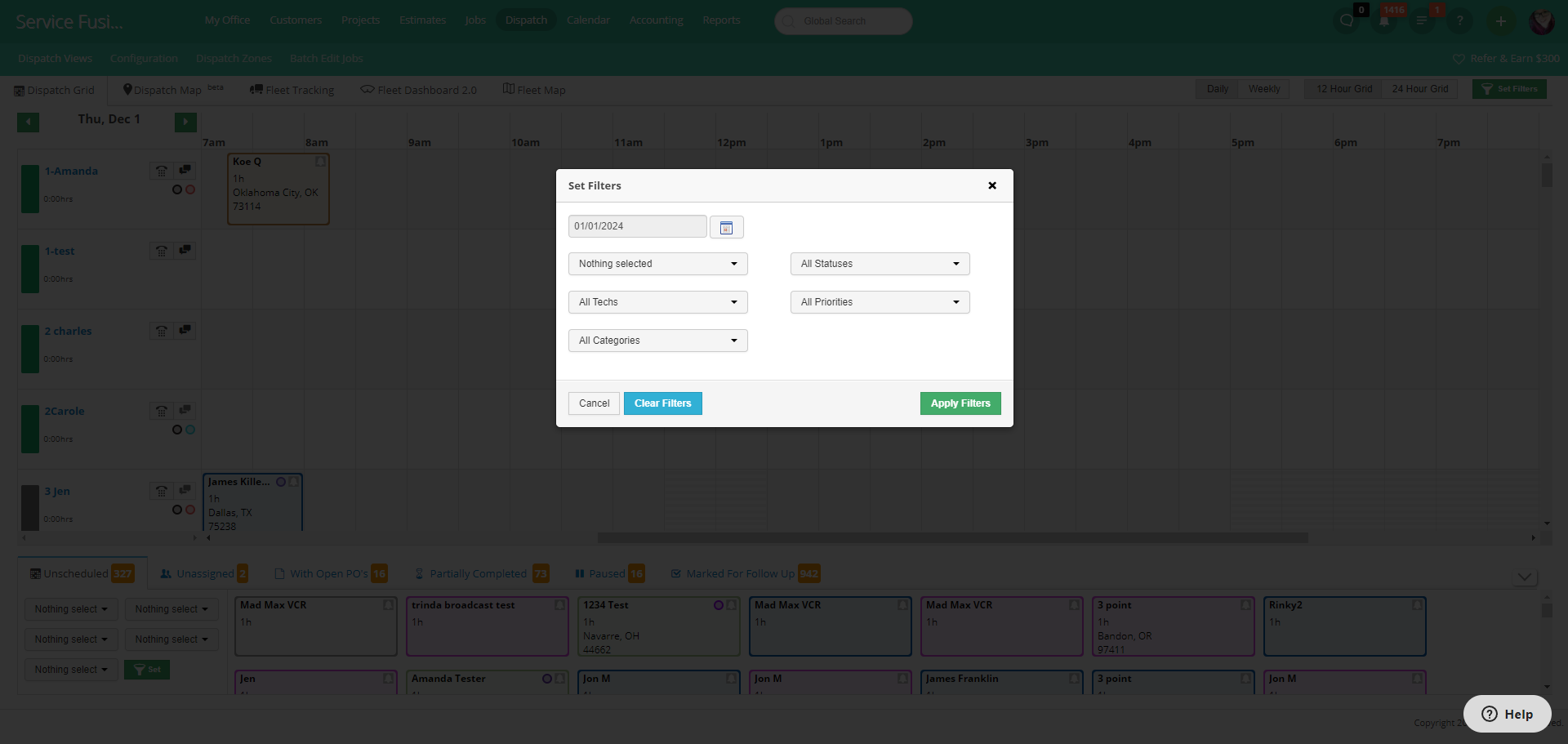
Task: Open the Unassigned tab
Action: (204, 573)
